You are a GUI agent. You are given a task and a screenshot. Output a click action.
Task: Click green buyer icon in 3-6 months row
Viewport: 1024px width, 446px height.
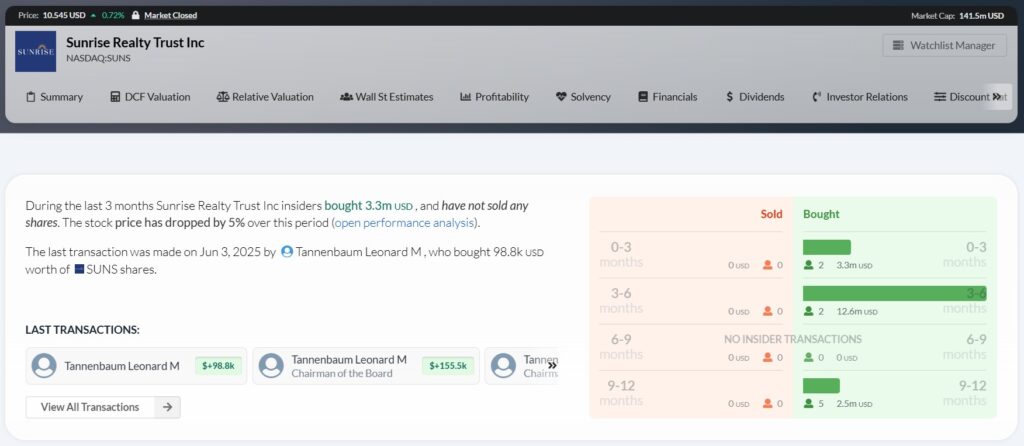coord(808,311)
